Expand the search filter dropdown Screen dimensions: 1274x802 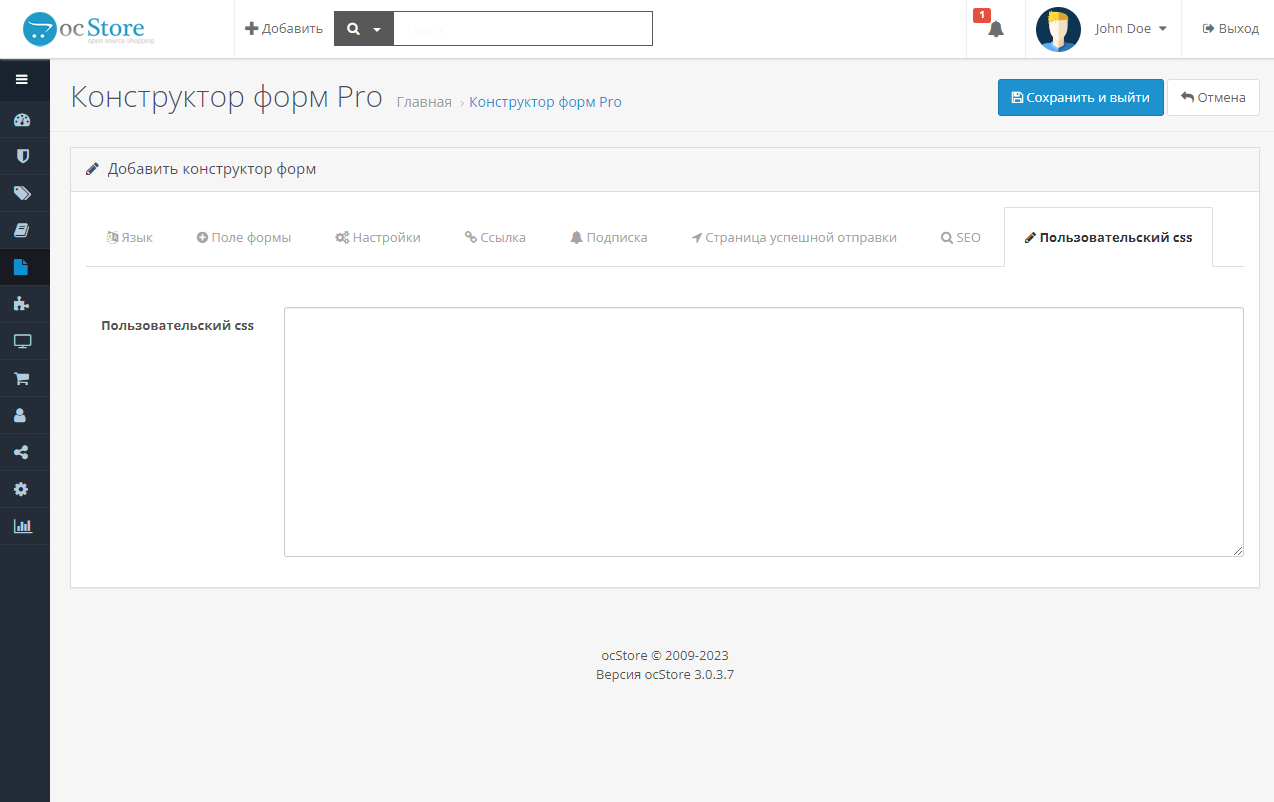click(364, 29)
